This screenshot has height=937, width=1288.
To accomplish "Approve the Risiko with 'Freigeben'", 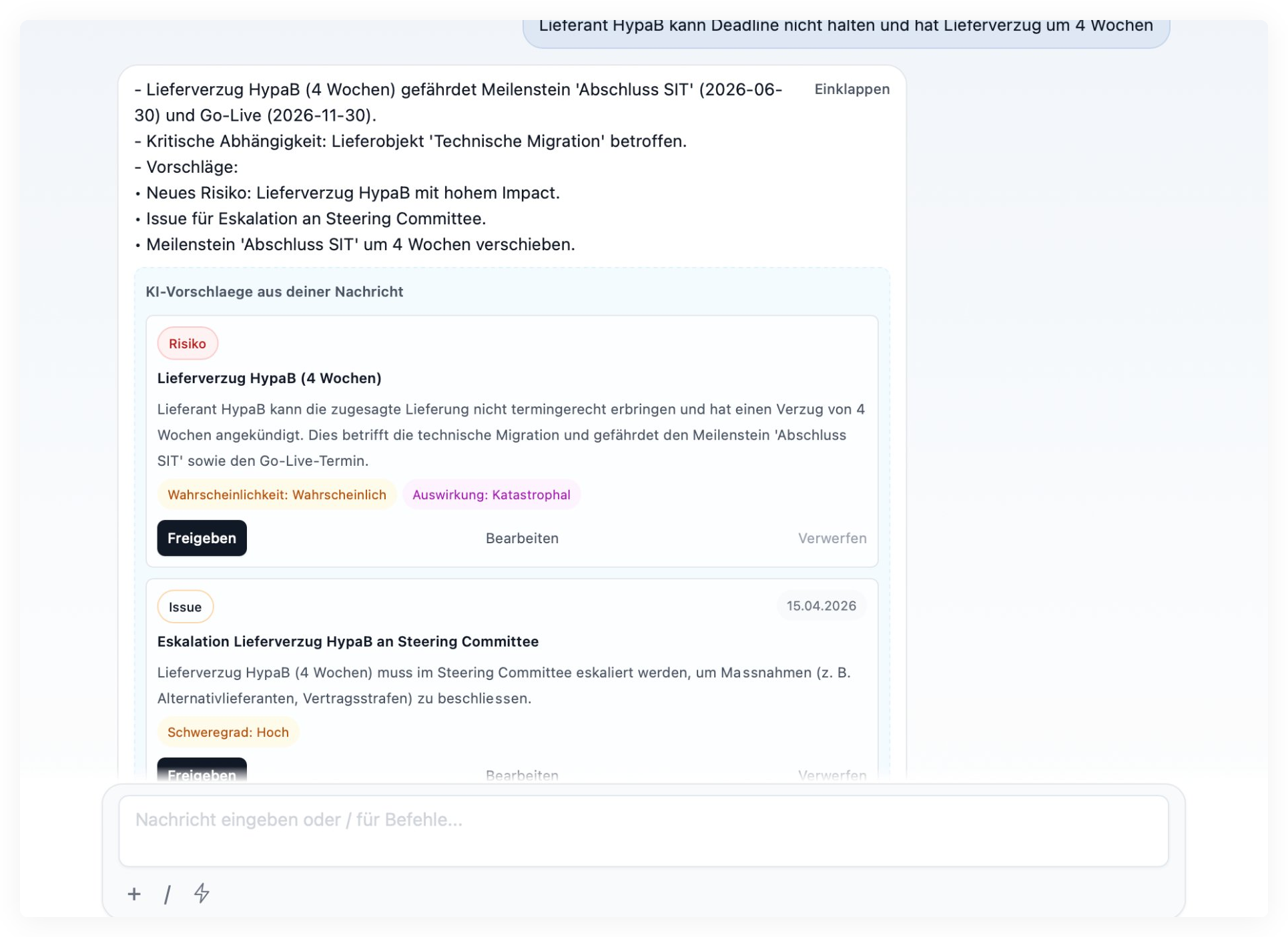I will pyautogui.click(x=202, y=537).
